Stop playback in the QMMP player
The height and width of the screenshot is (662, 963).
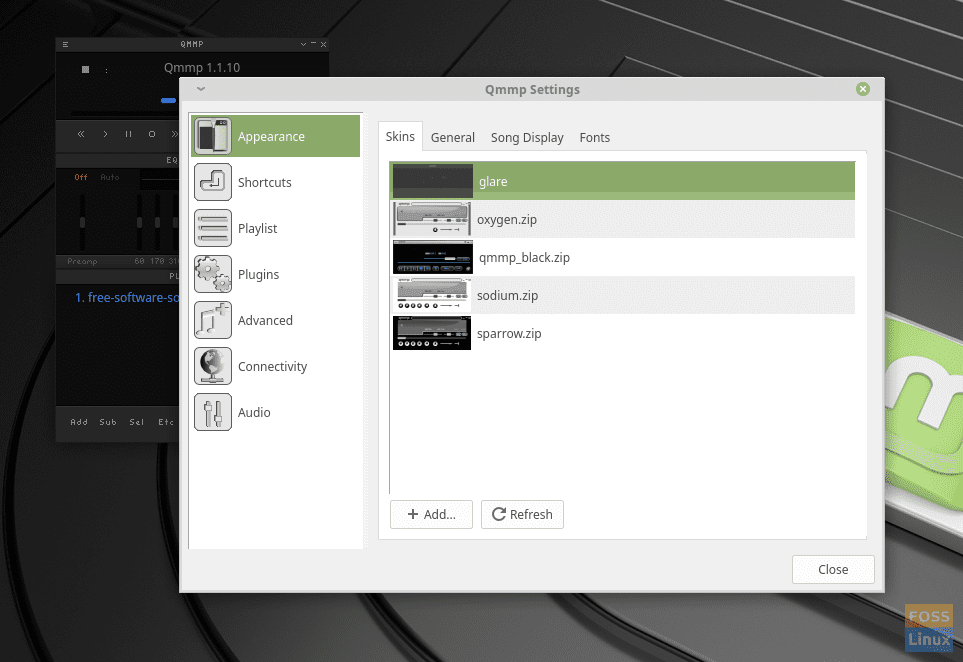click(152, 134)
